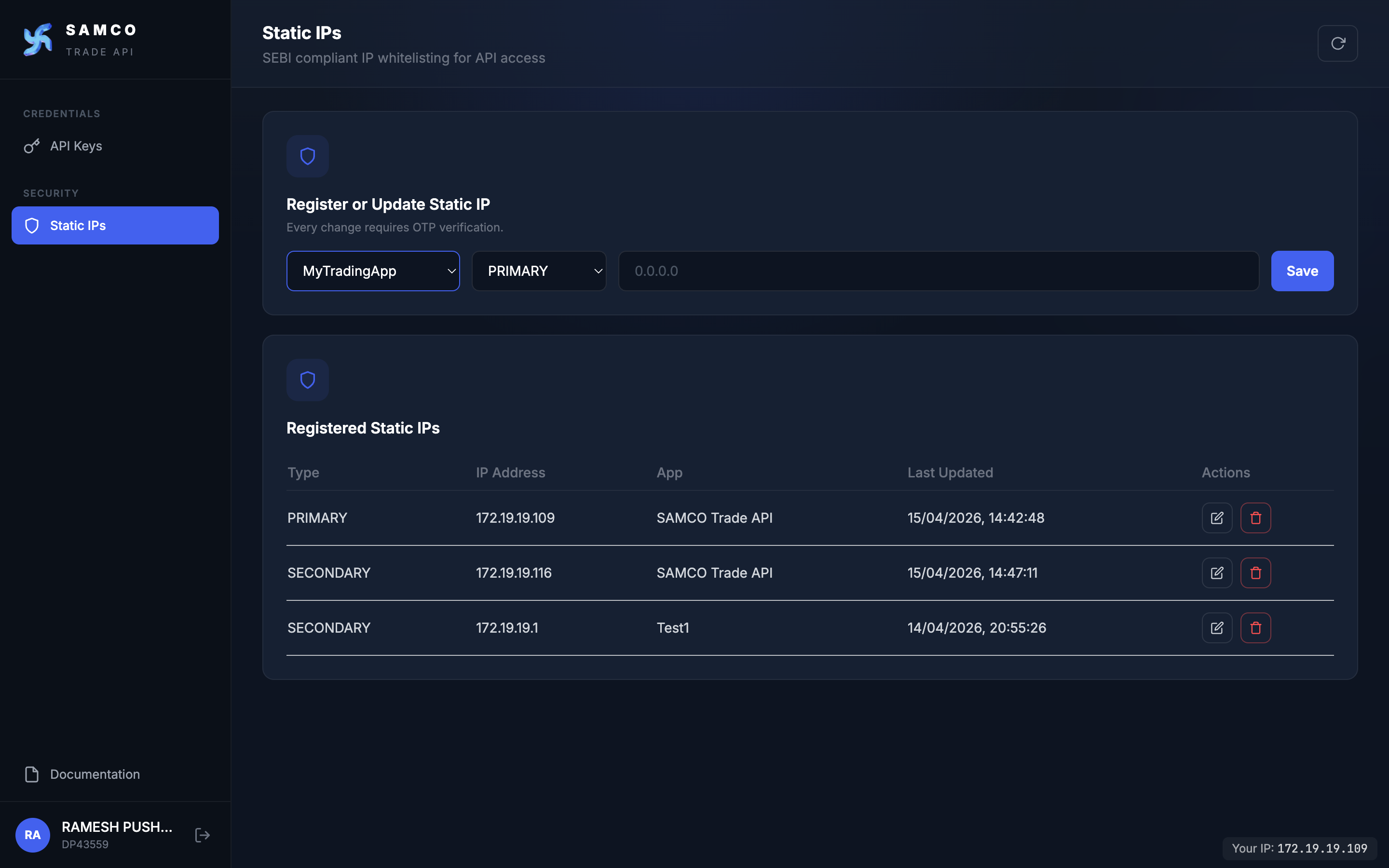This screenshot has width=1389, height=868.
Task: Click the SAMCO pinwheel logo
Action: pyautogui.click(x=38, y=40)
